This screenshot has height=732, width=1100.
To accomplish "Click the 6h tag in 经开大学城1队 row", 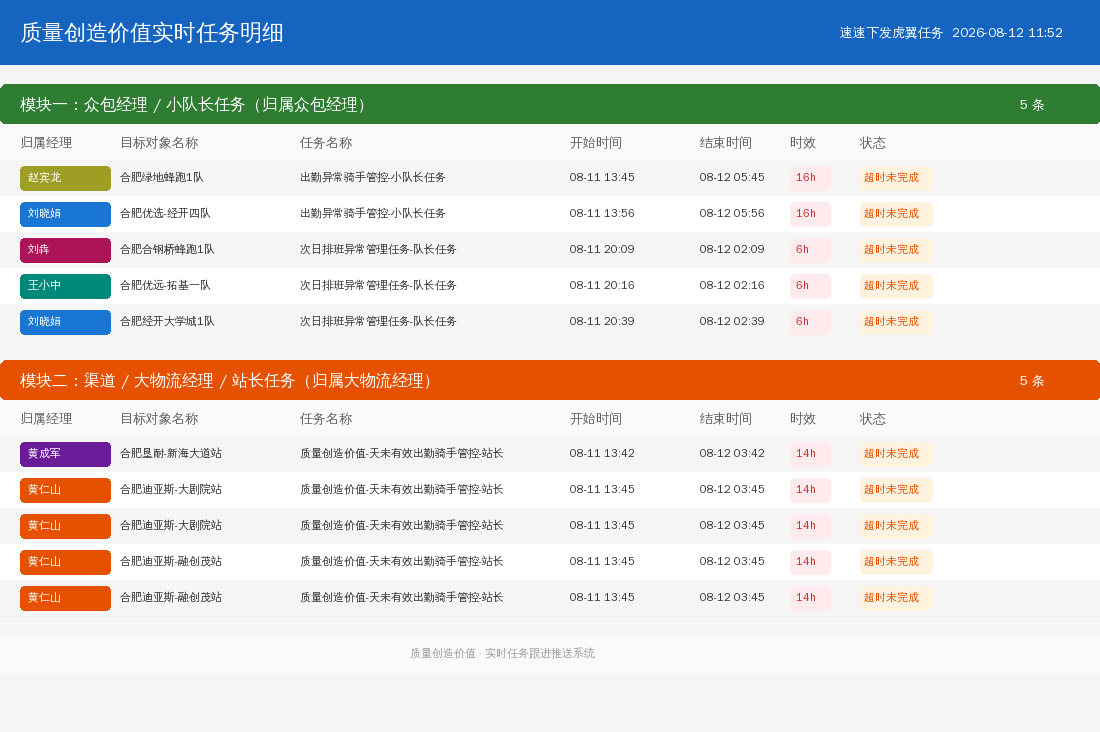I will coord(810,322).
